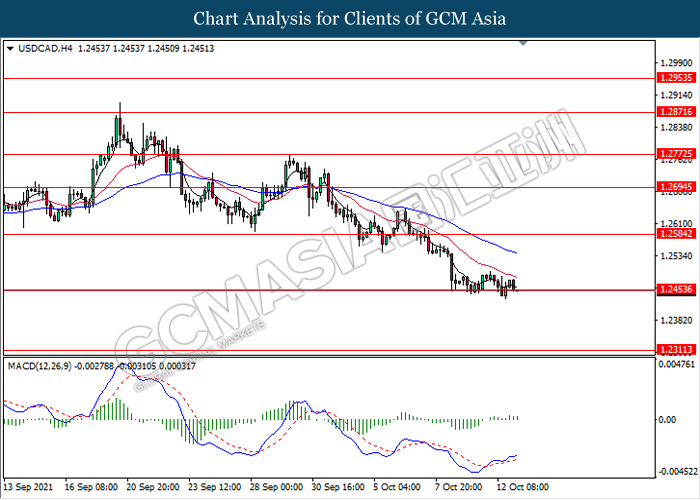Select the 1.27725 red price label
This screenshot has height=500, width=700.
(676, 154)
